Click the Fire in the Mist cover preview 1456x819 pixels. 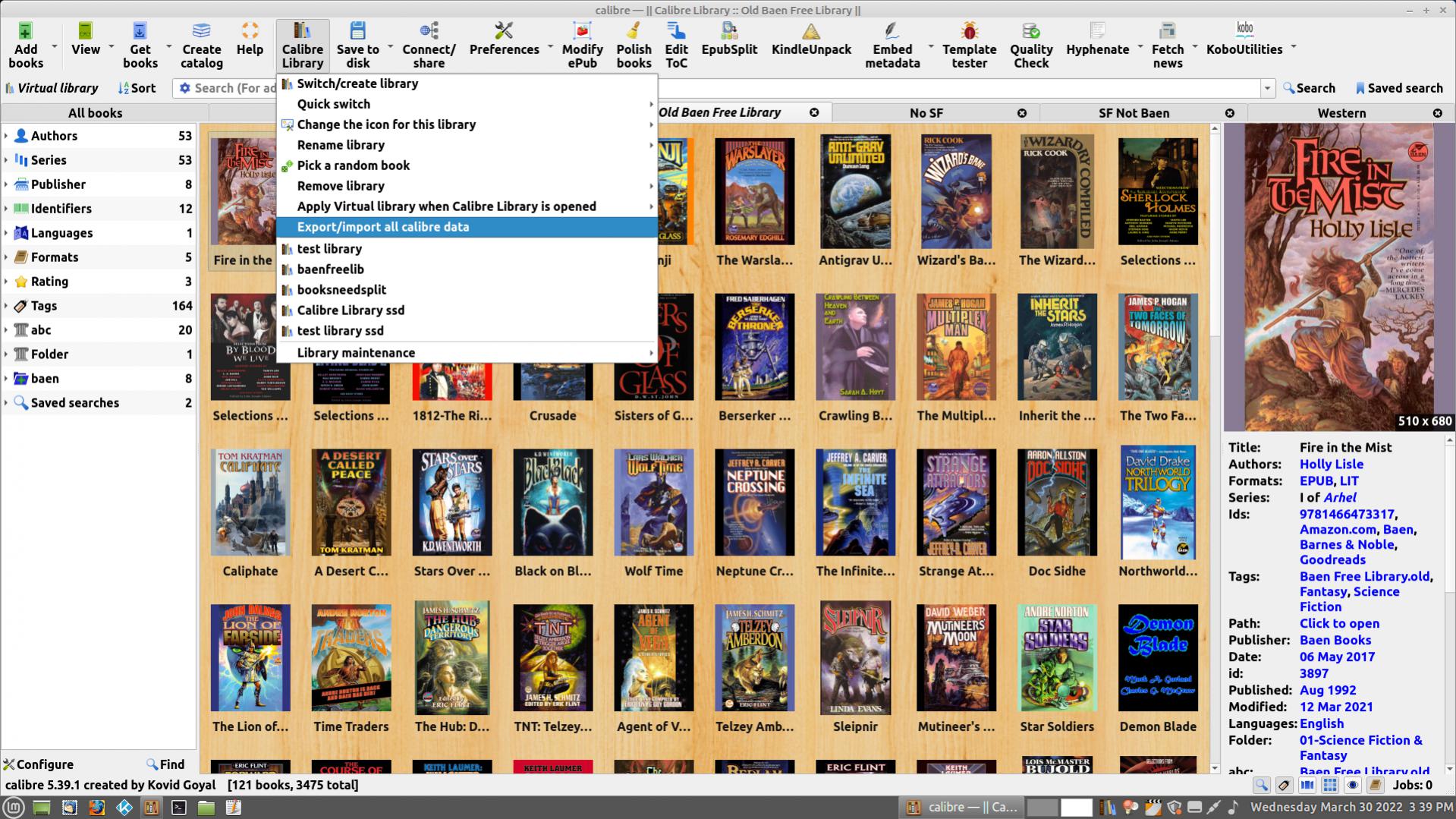[1339, 277]
